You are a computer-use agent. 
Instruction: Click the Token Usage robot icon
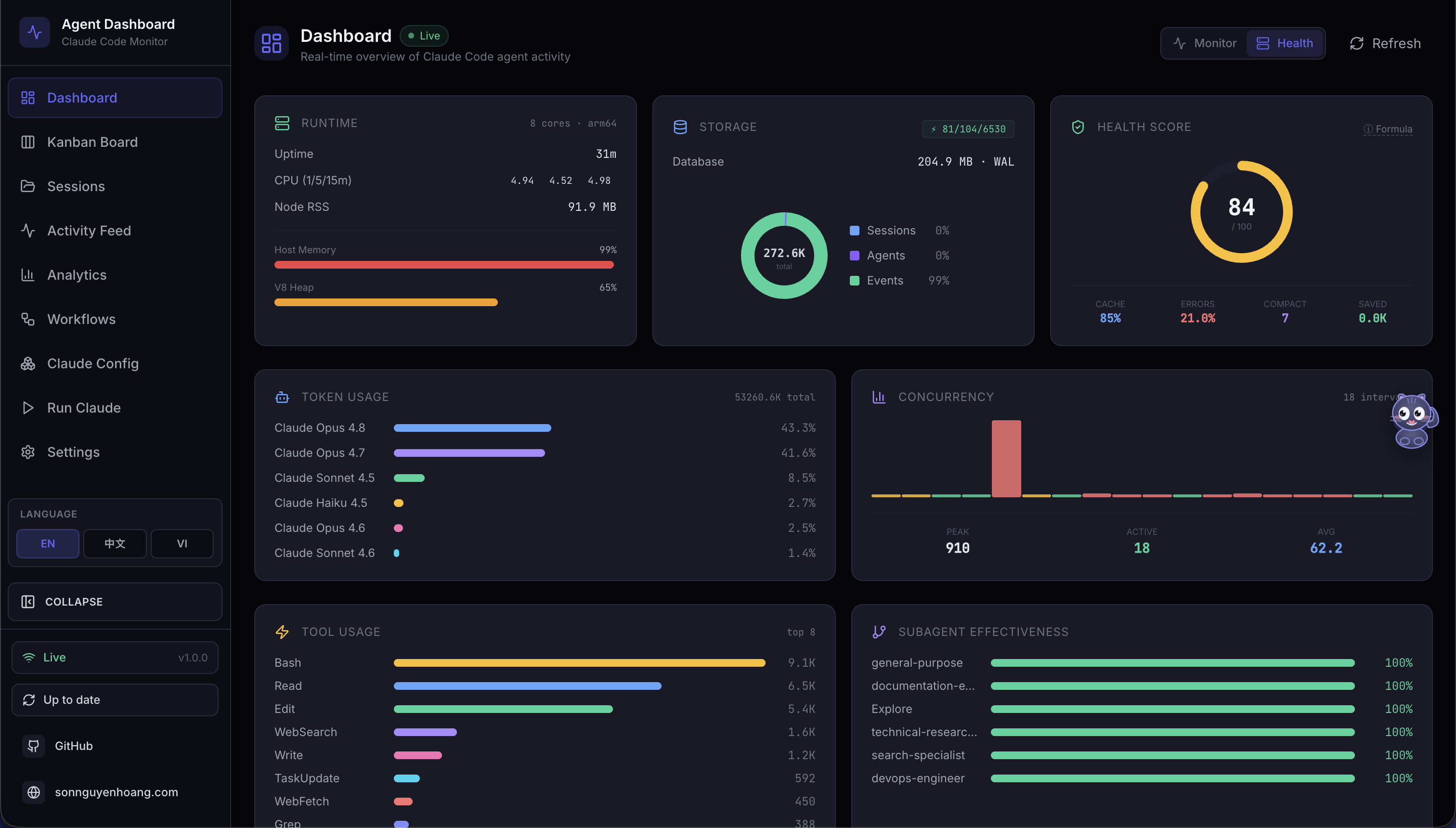tap(282, 398)
